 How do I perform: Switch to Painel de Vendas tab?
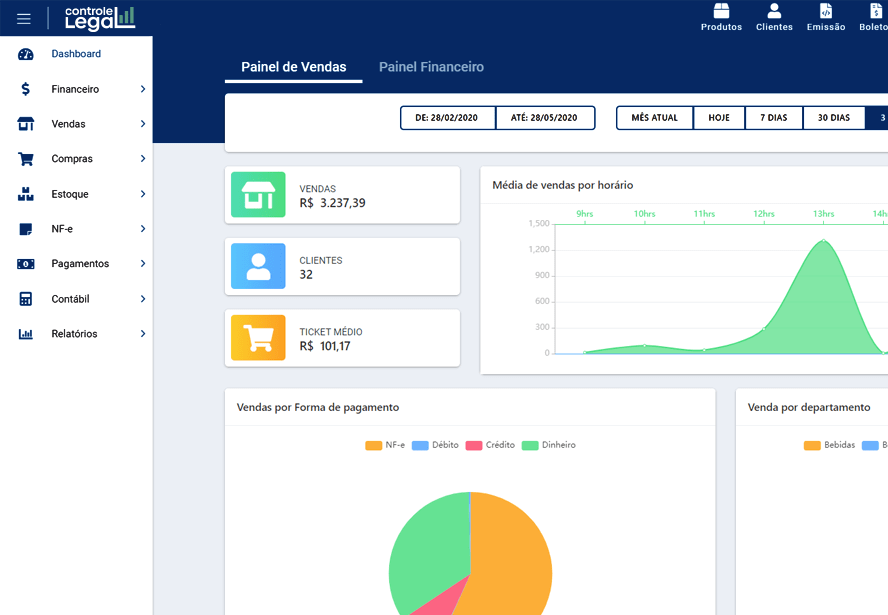[x=293, y=67]
